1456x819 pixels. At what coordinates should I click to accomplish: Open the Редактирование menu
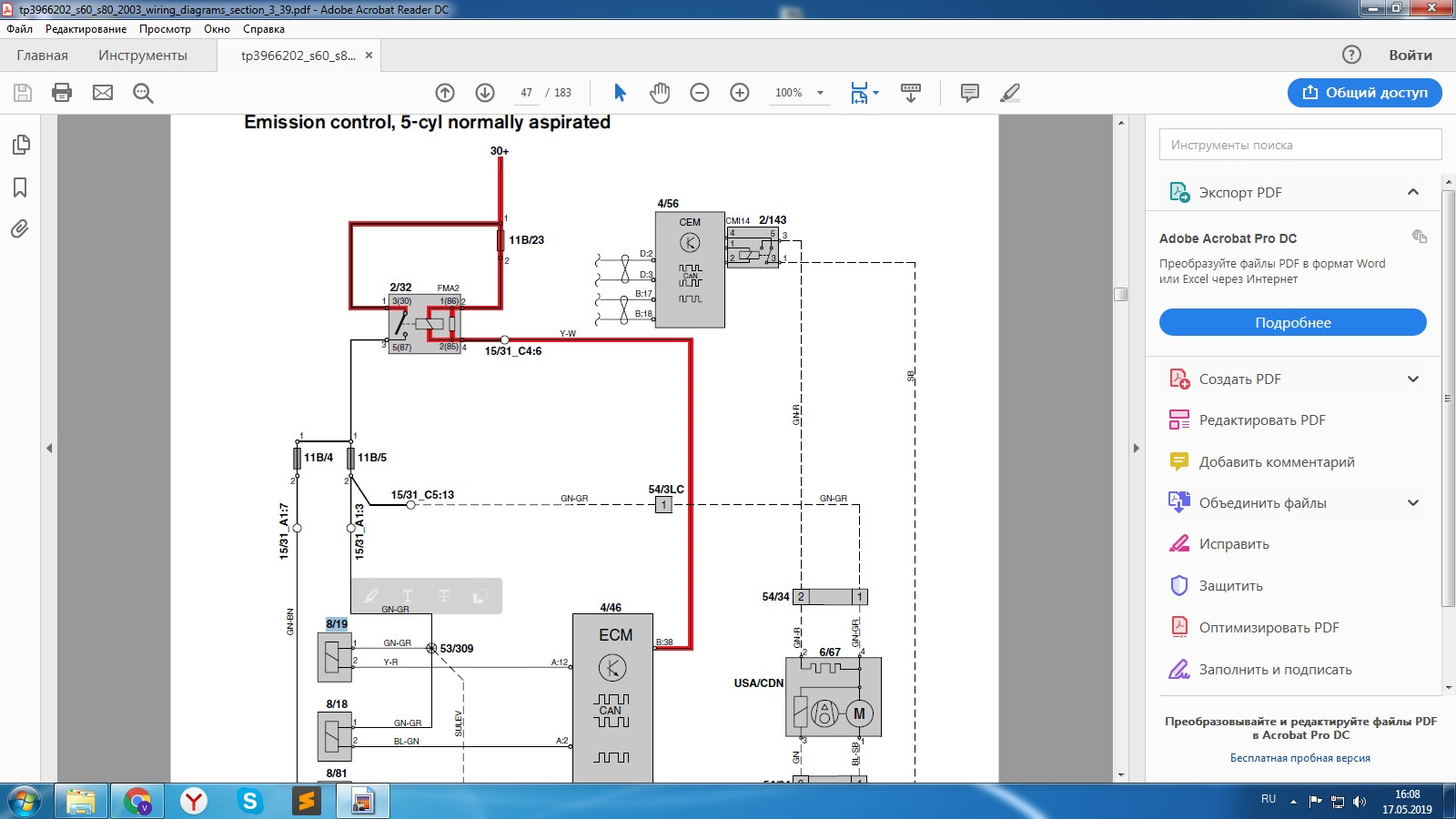[x=86, y=29]
